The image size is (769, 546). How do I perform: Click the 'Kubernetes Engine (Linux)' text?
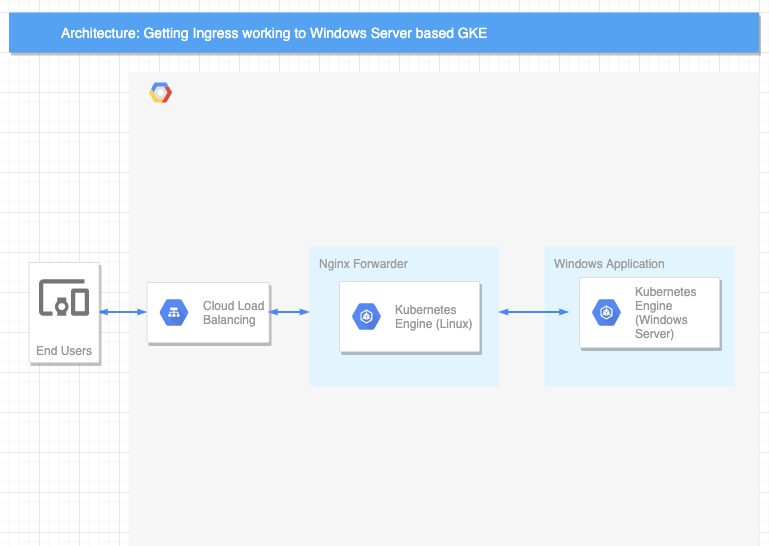tap(434, 317)
